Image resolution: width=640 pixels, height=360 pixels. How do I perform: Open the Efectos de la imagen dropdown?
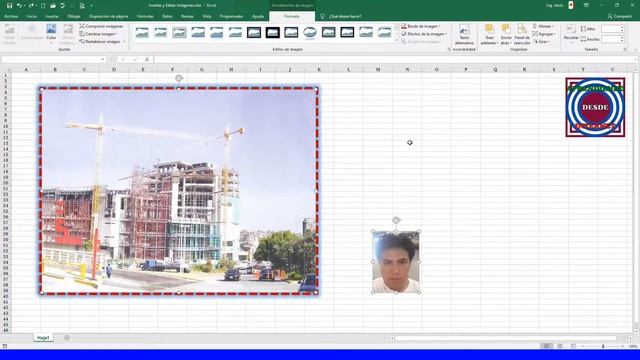424,34
